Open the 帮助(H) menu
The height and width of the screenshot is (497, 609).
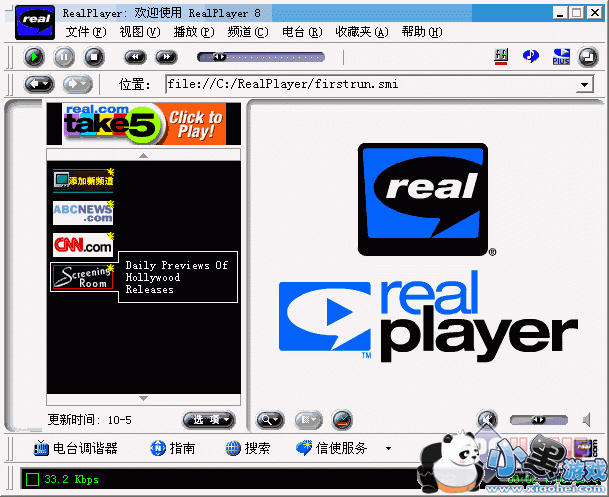[x=422, y=31]
